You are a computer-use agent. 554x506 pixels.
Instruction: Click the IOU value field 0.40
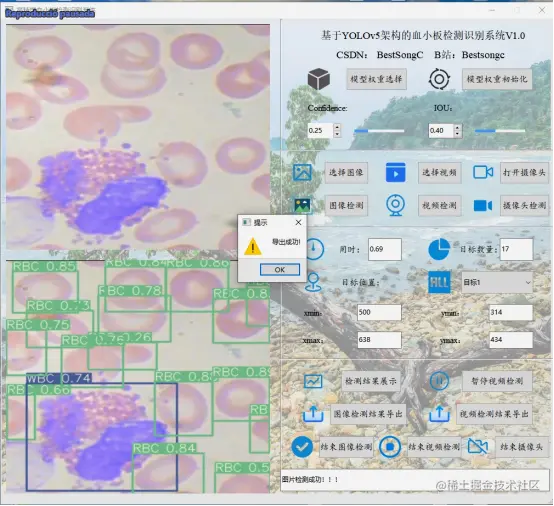[441, 130]
